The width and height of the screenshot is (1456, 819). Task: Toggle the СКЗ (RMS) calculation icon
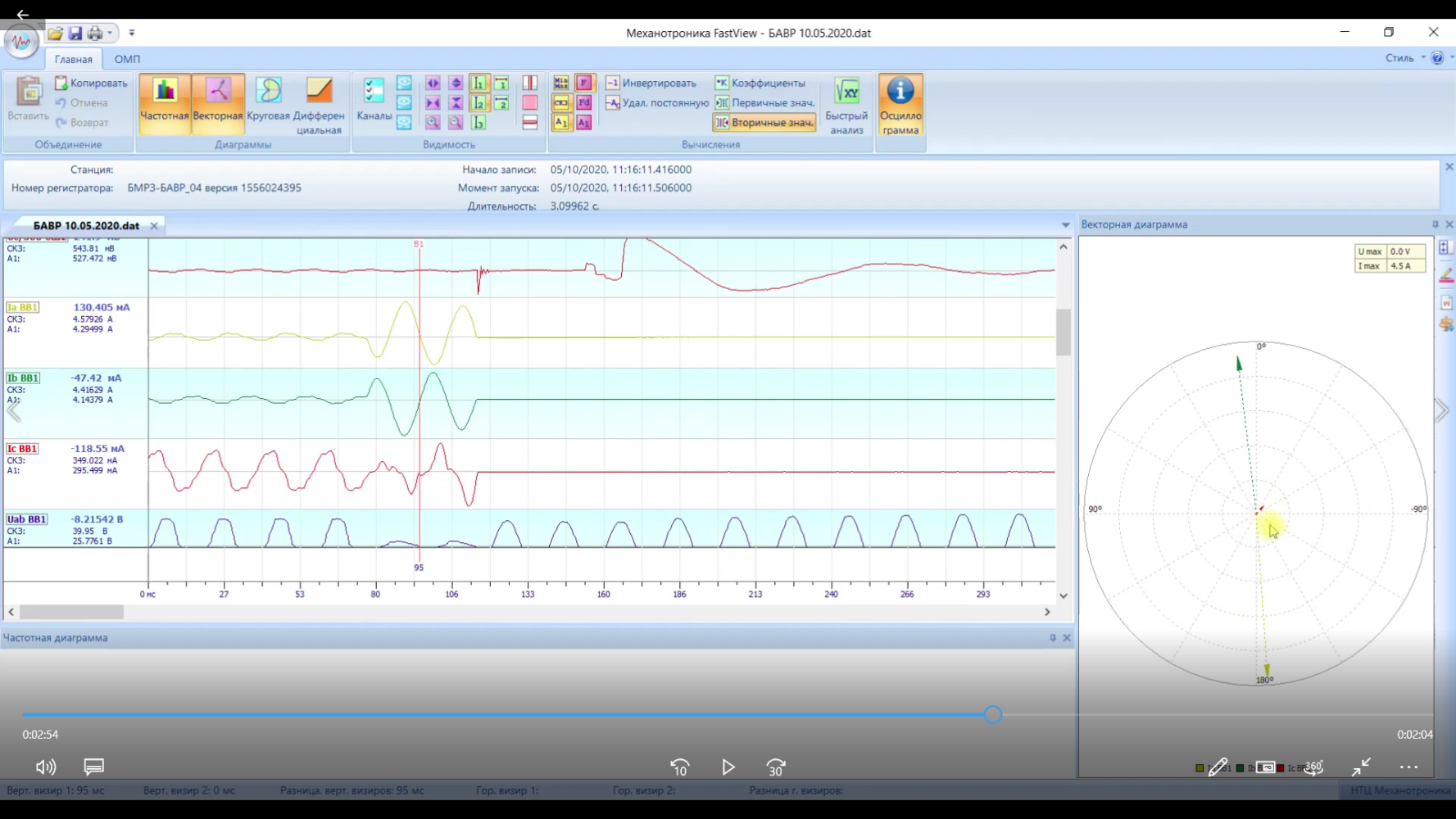(x=561, y=102)
